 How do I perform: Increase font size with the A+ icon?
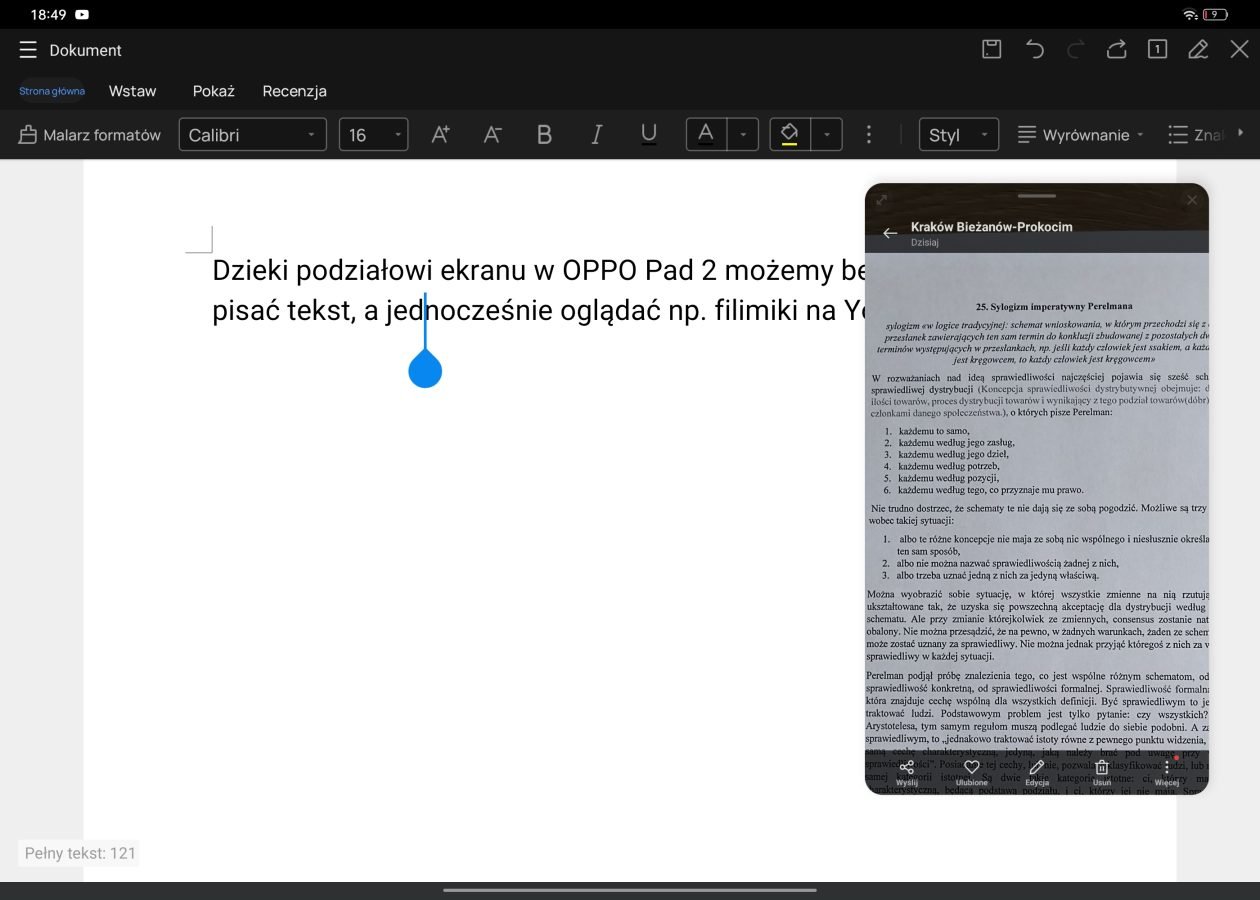(x=440, y=135)
